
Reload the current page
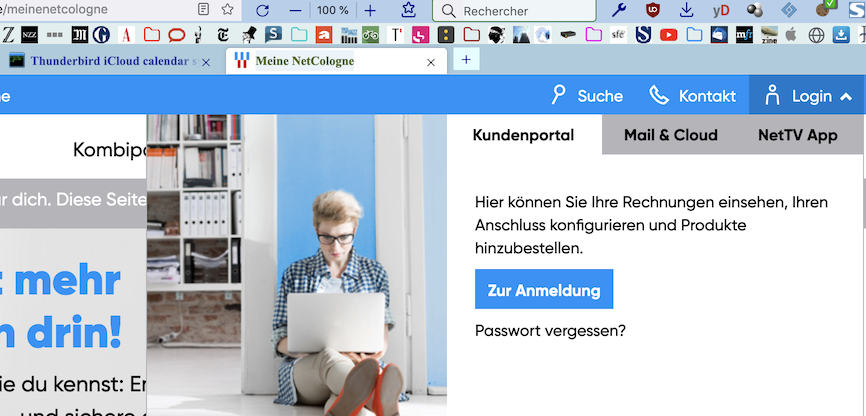(262, 10)
